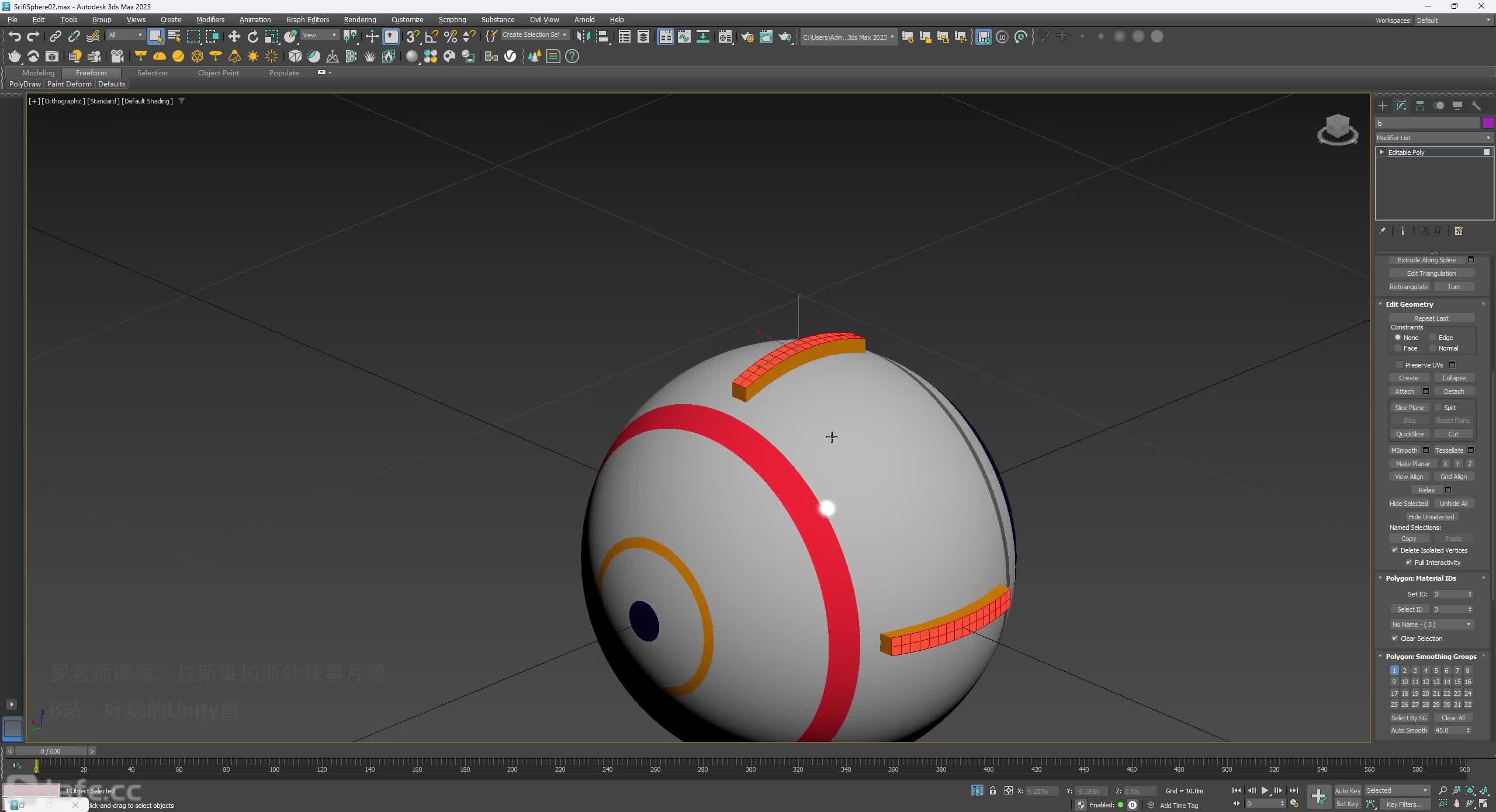Open the Display command panel tab

(1457, 106)
